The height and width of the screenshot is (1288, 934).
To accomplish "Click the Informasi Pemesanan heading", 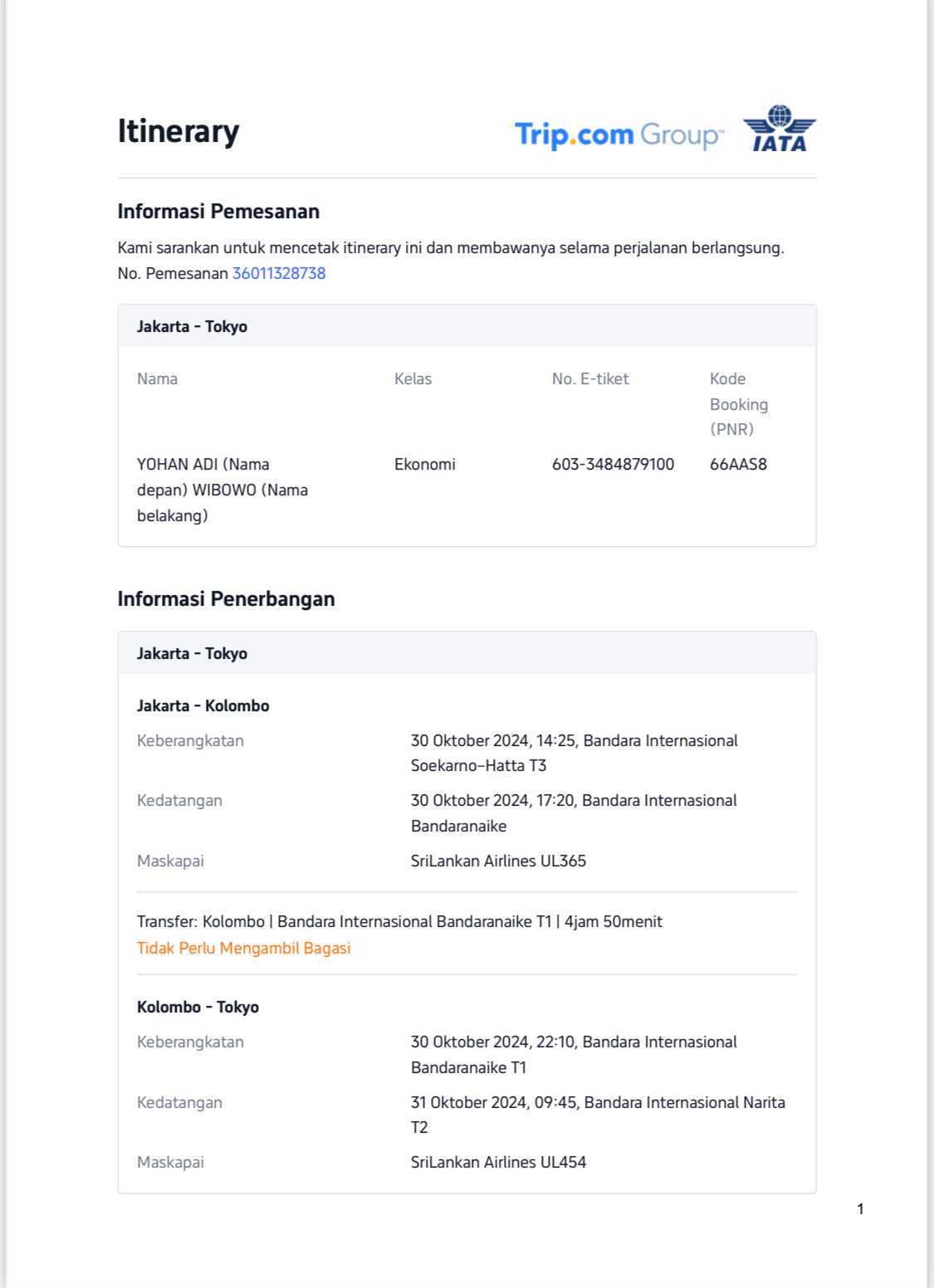I will [218, 212].
